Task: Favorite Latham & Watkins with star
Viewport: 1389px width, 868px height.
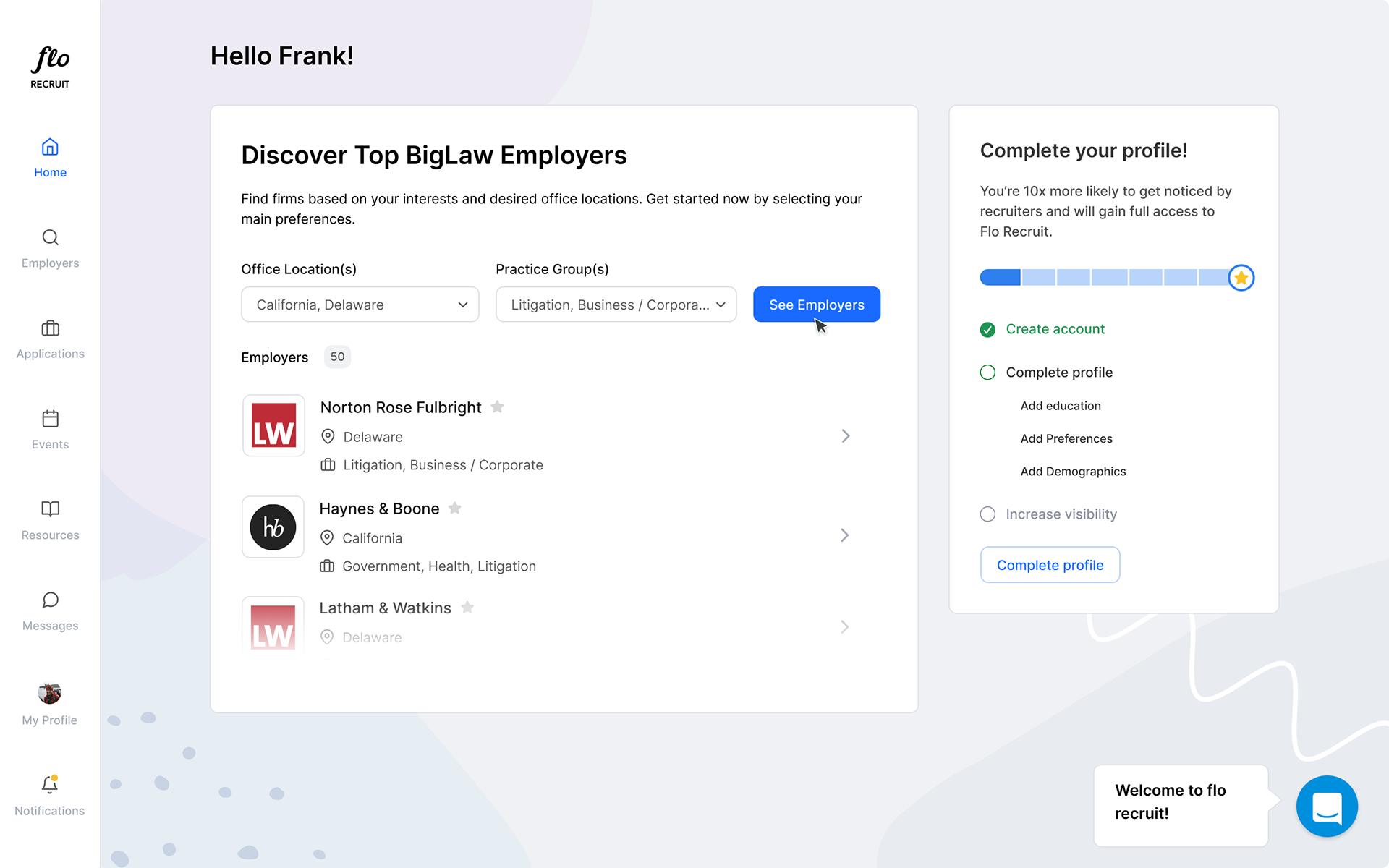Action: (467, 607)
